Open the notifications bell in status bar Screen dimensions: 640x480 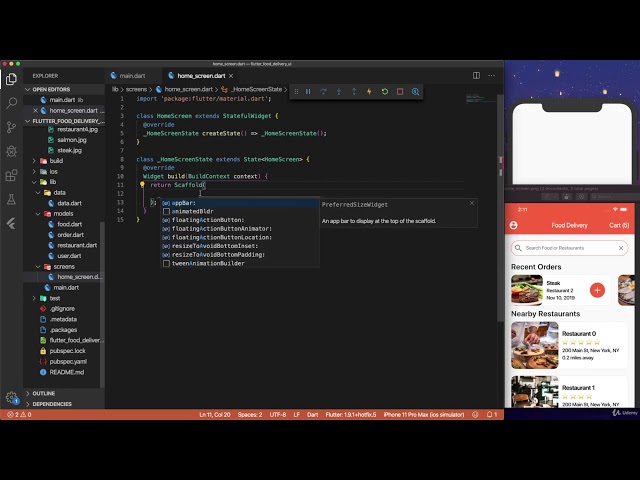(x=491, y=414)
